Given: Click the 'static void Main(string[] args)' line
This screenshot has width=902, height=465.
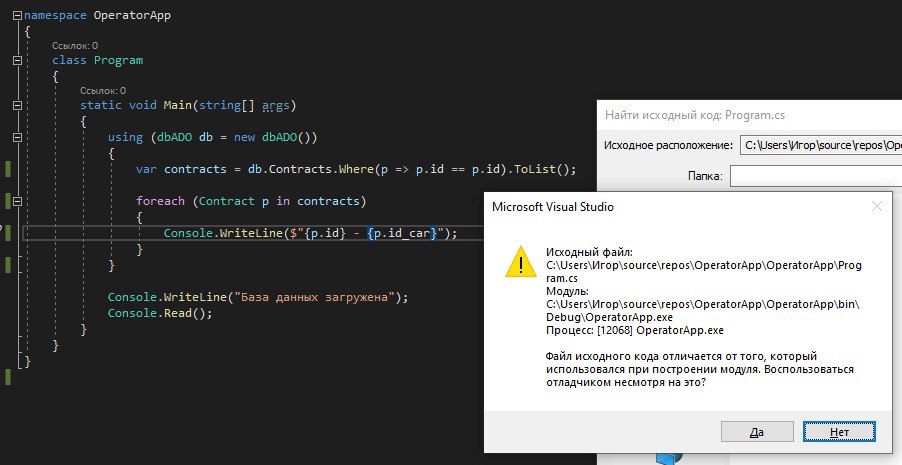Looking at the screenshot, I should pyautogui.click(x=188, y=105).
